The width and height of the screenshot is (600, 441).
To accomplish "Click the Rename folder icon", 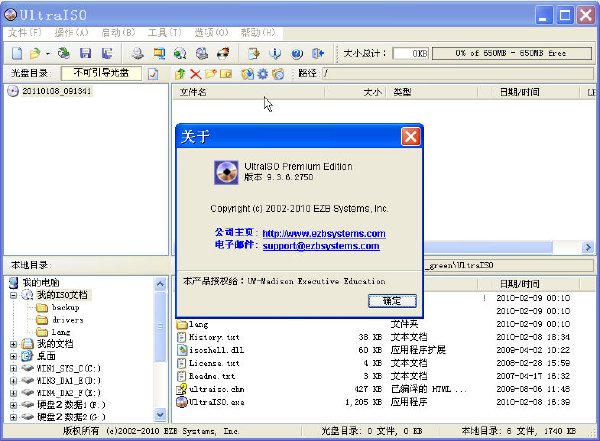I will 226,74.
